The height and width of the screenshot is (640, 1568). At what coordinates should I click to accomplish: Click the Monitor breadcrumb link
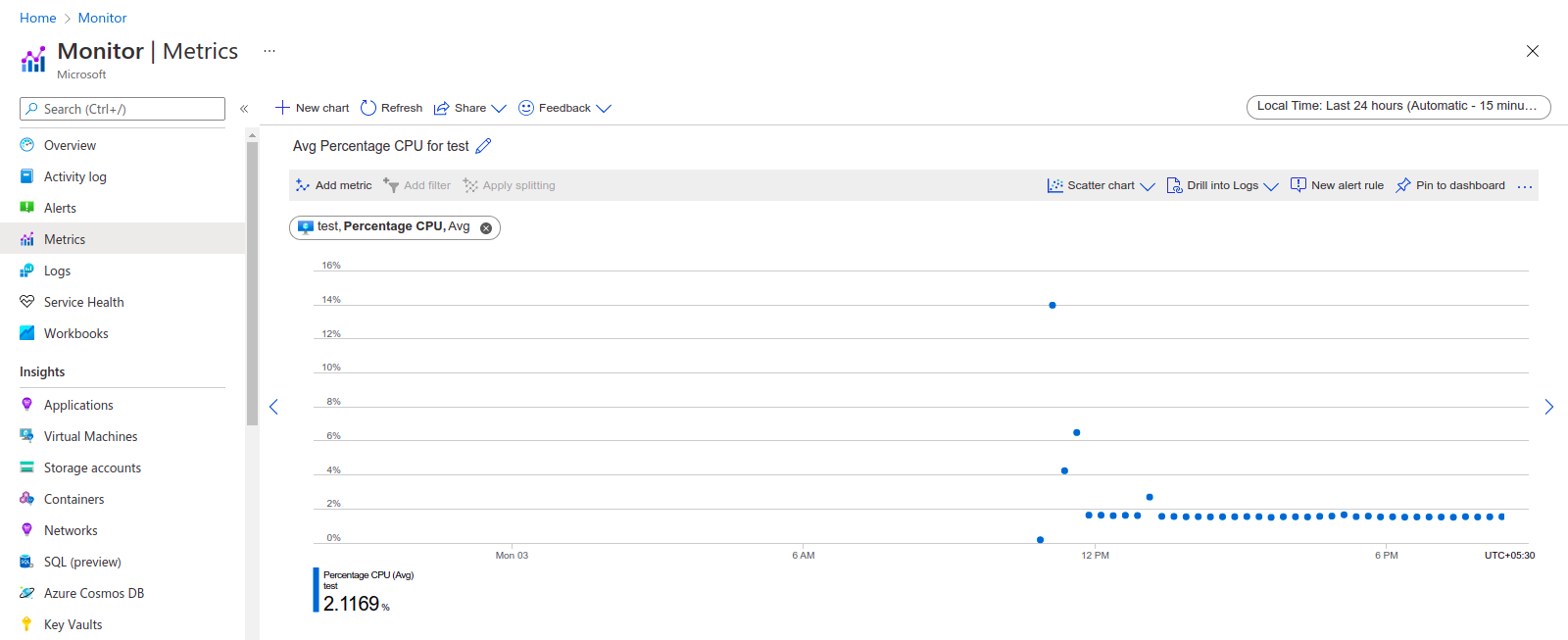[103, 18]
